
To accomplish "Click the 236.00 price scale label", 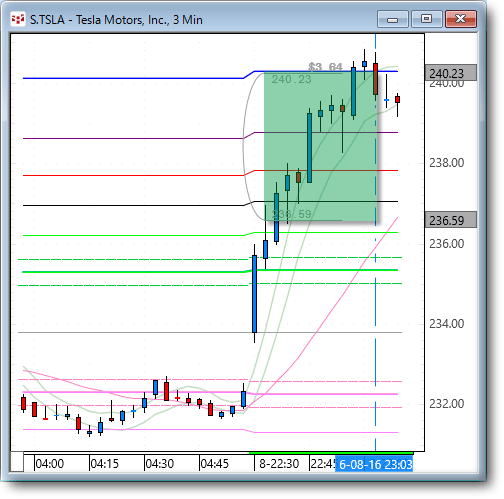I will [446, 244].
